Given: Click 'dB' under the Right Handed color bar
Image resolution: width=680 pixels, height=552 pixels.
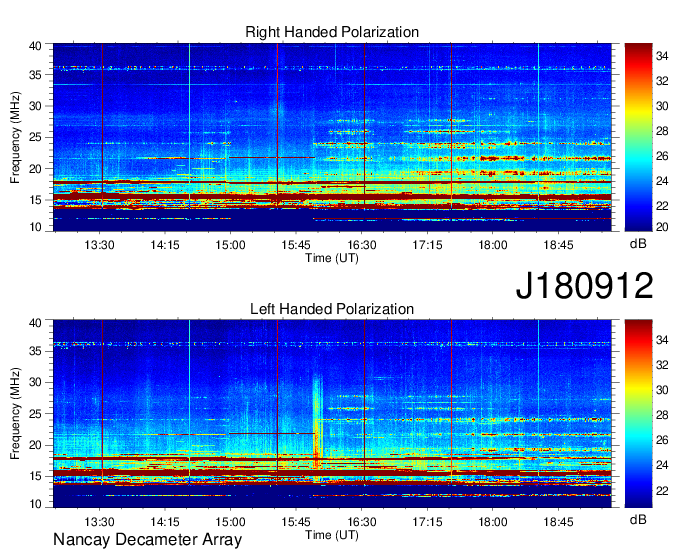Looking at the screenshot, I should (x=638, y=244).
